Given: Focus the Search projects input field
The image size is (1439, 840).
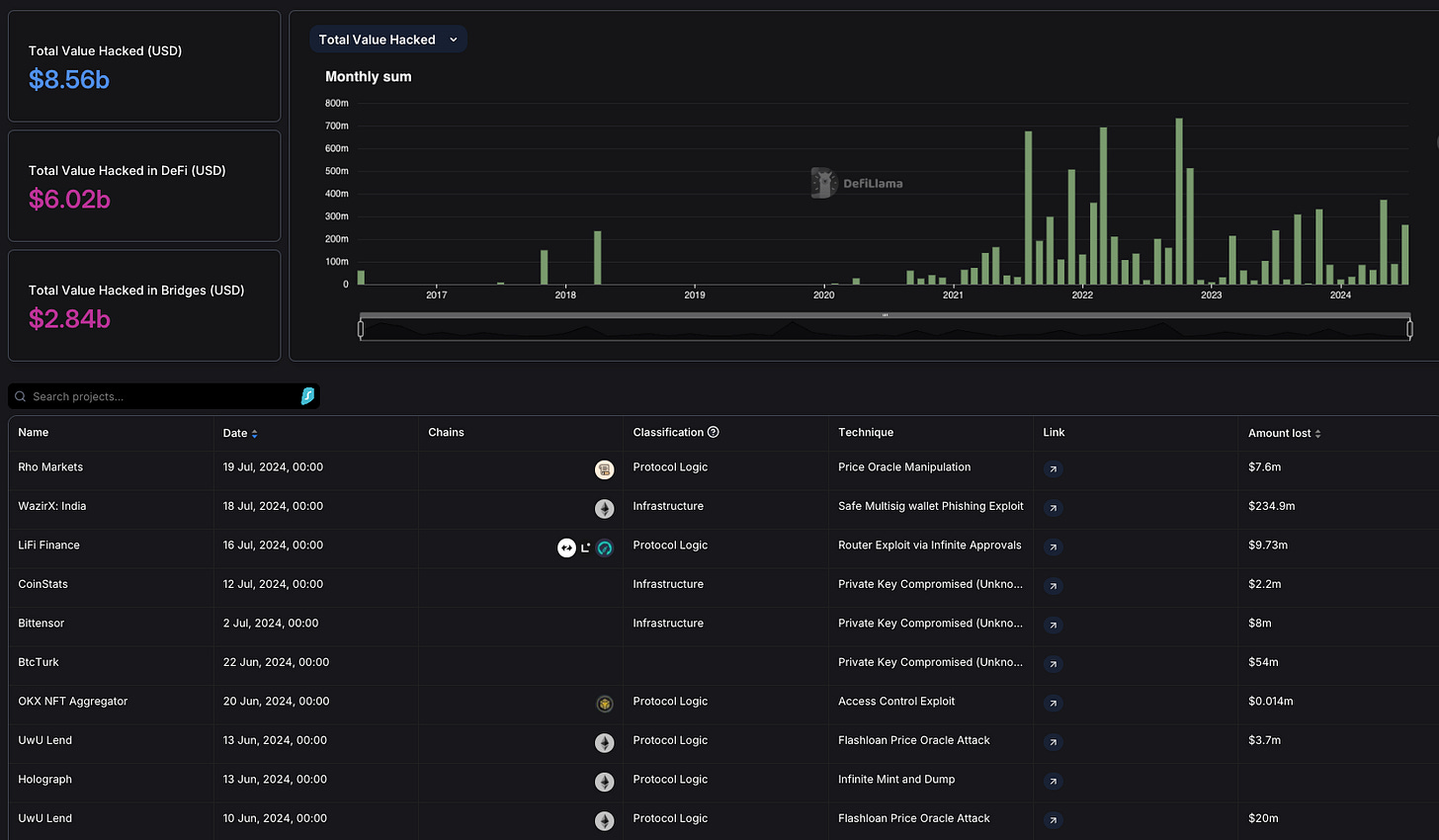Looking at the screenshot, I should [164, 396].
